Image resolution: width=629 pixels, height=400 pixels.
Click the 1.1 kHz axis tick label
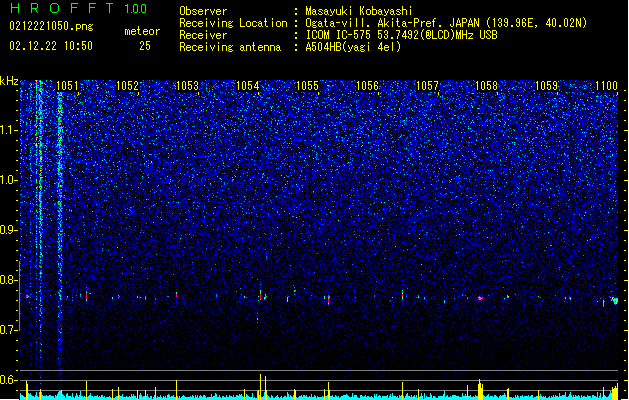tap(9, 130)
